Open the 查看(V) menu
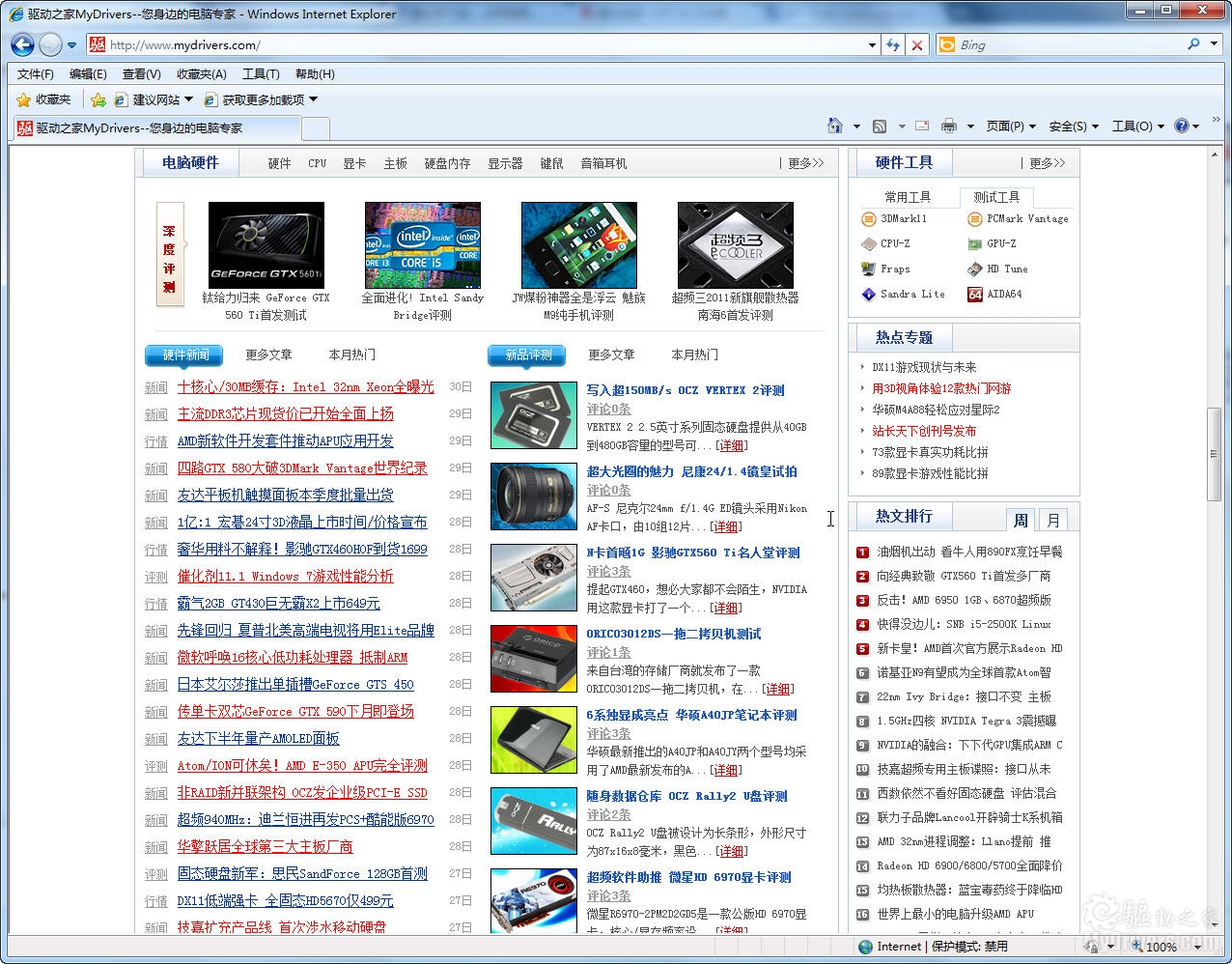1232x964 pixels. [141, 74]
